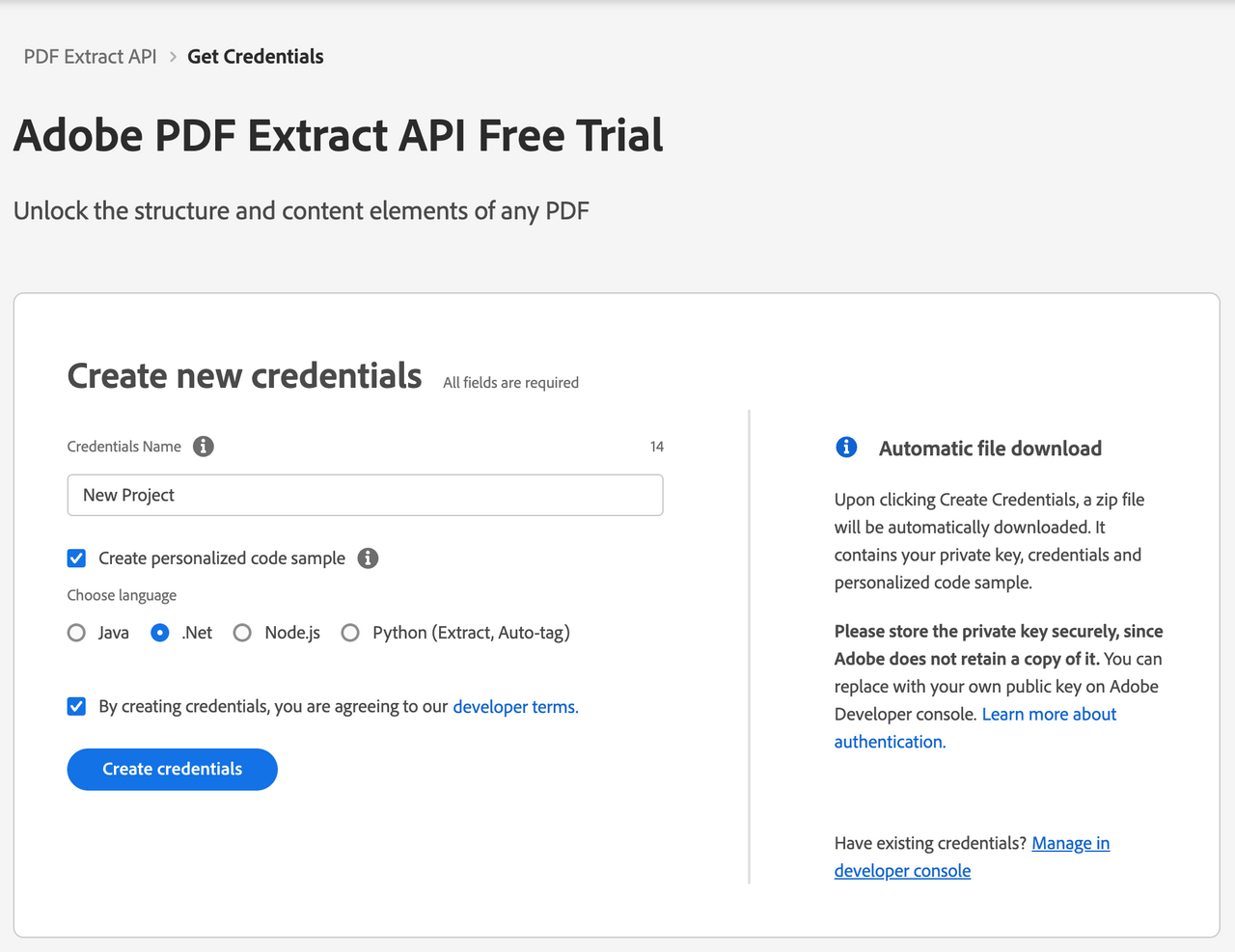Click the info icon beside Credentials Name
Screen dimensions: 1235x952
[204, 447]
